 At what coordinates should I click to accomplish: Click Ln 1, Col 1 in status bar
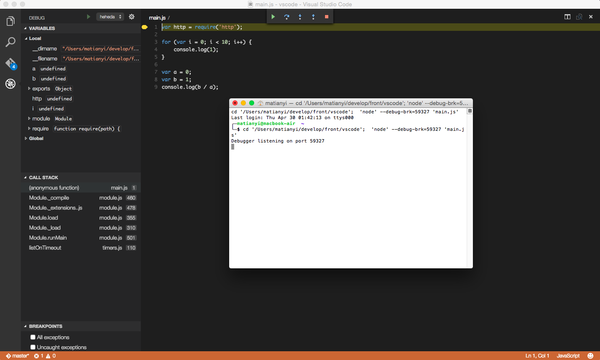tap(537, 356)
